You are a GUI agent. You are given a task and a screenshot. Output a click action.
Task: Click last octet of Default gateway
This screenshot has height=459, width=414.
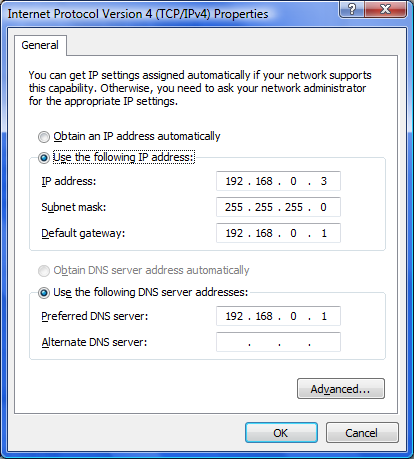pyautogui.click(x=324, y=233)
